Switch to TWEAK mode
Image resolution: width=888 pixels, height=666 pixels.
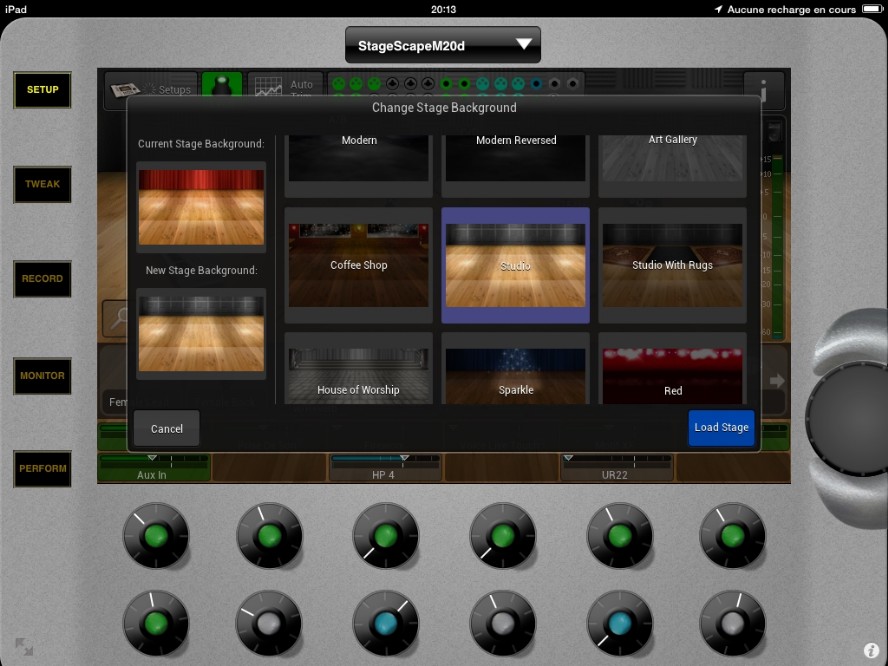point(42,184)
